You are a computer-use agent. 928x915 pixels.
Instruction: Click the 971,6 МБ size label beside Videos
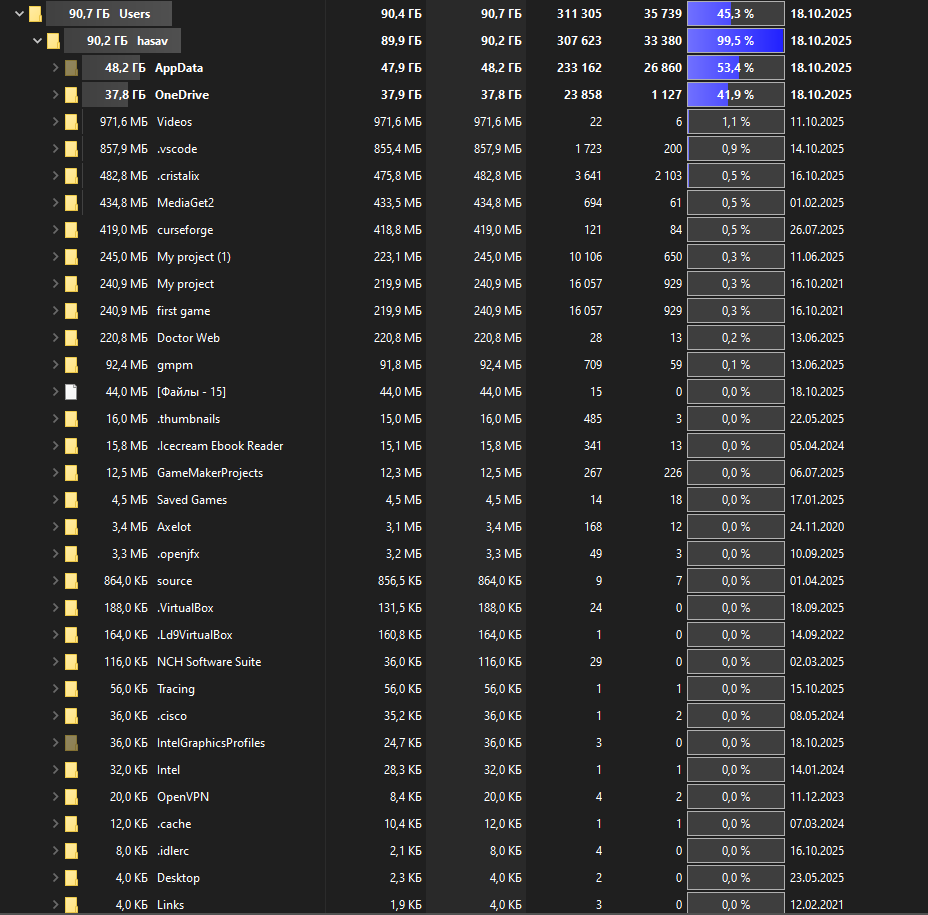124,122
